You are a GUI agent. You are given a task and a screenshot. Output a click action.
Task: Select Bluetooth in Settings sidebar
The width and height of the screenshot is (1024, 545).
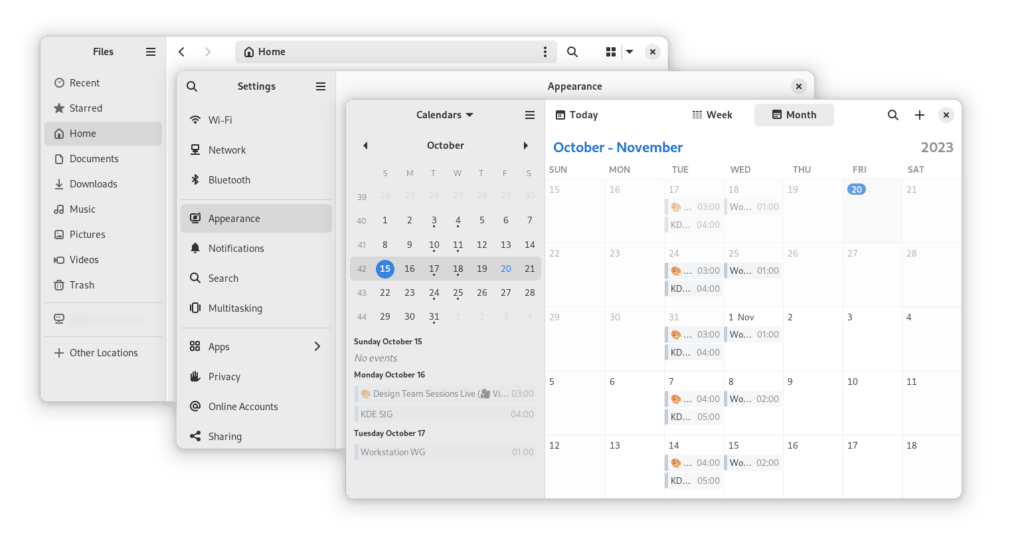(229, 180)
